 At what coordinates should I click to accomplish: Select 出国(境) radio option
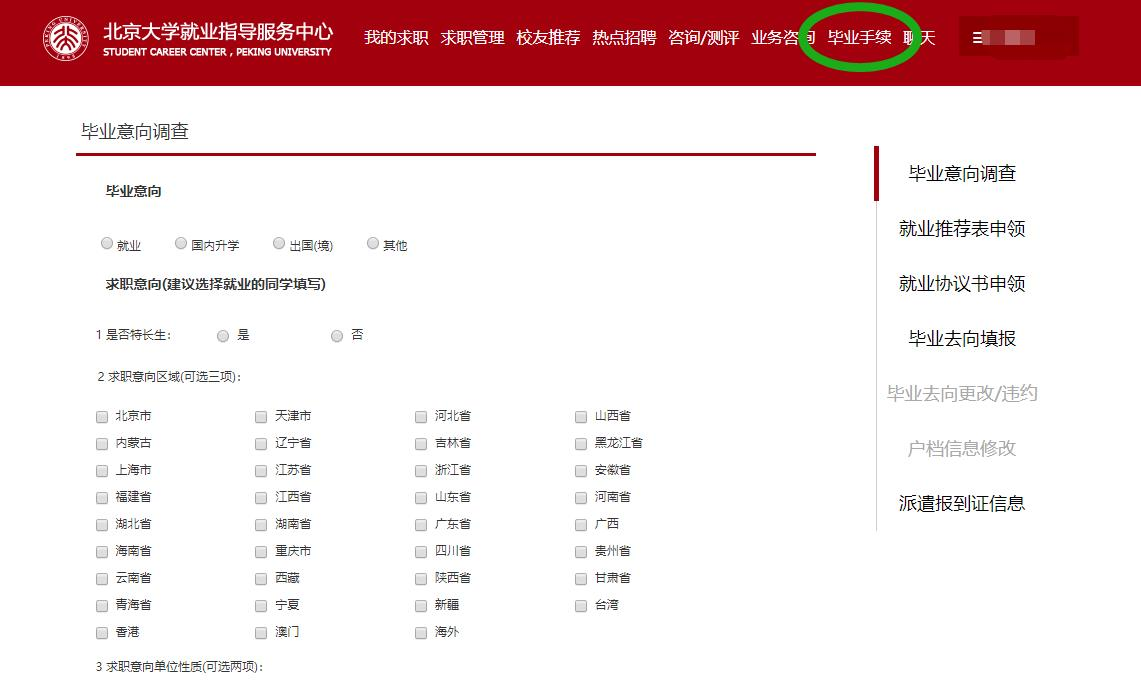coord(279,243)
